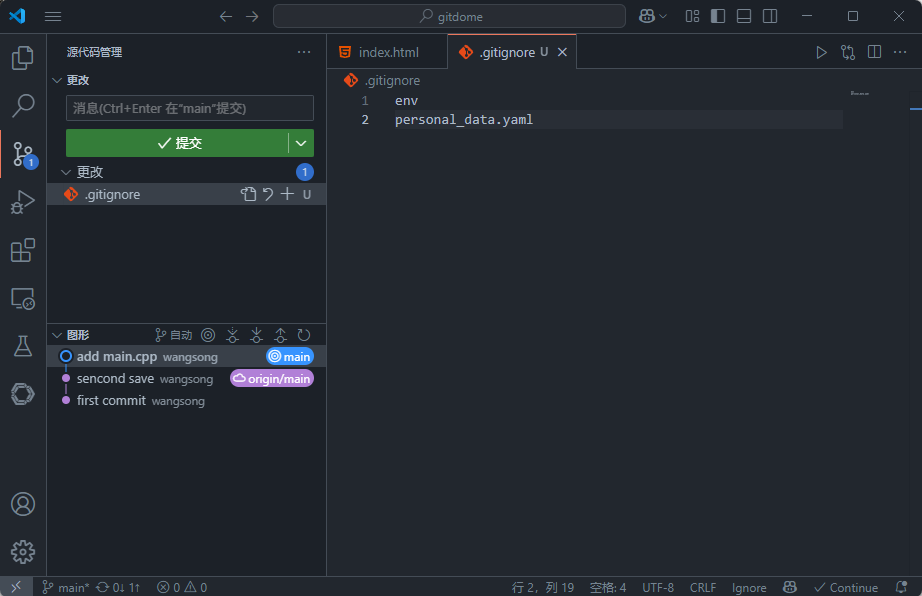Open Run and Debug view
Image resolution: width=922 pixels, height=596 pixels.
[22, 202]
